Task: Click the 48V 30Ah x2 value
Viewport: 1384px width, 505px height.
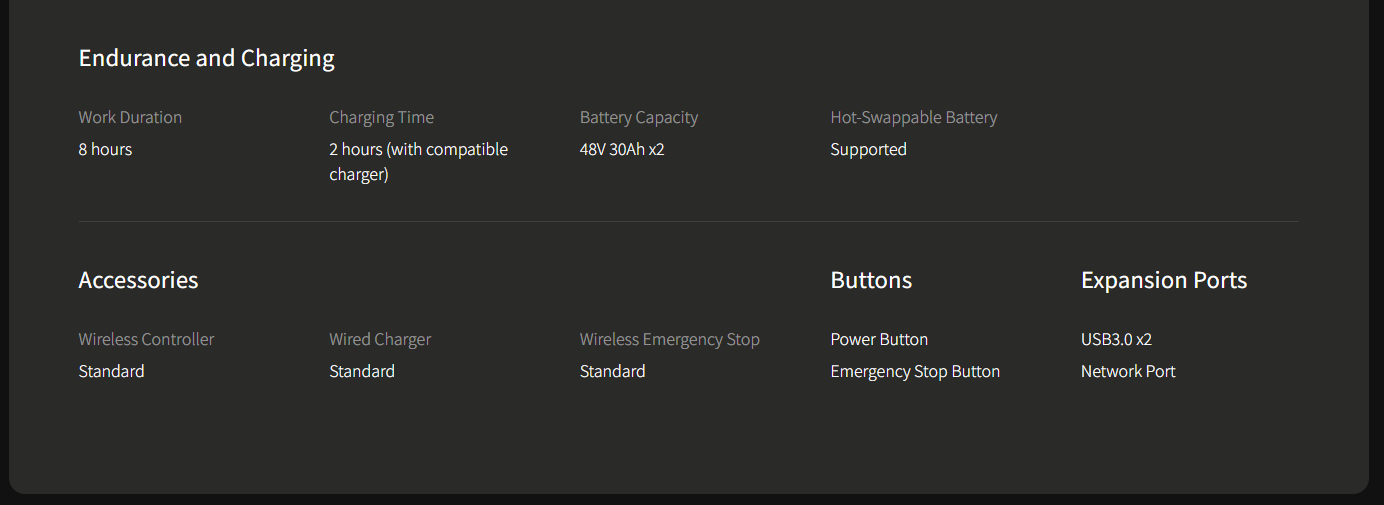Action: tap(622, 149)
